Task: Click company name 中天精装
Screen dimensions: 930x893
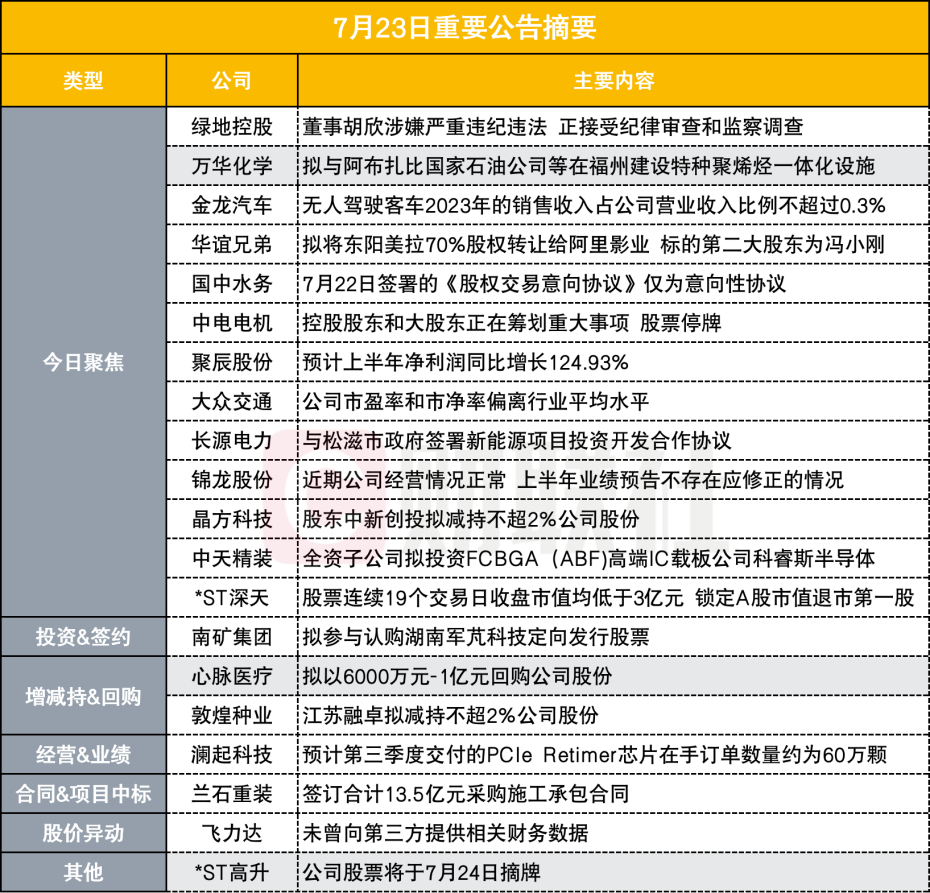Action: point(232,559)
